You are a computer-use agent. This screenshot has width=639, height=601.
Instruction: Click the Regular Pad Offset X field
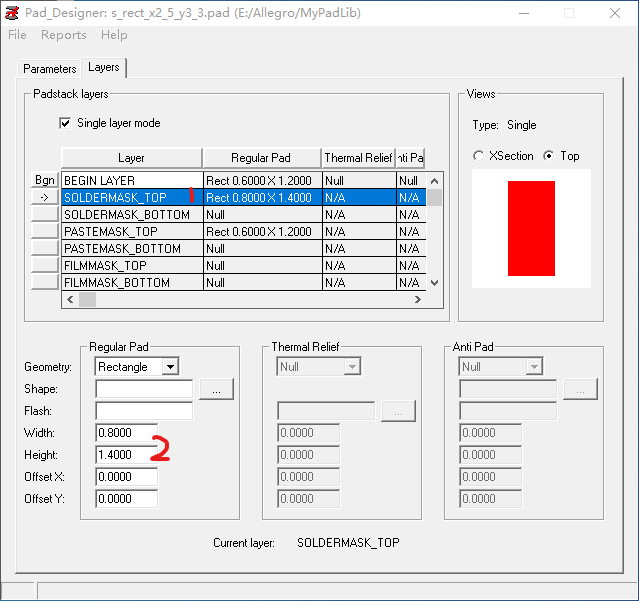(x=126, y=477)
